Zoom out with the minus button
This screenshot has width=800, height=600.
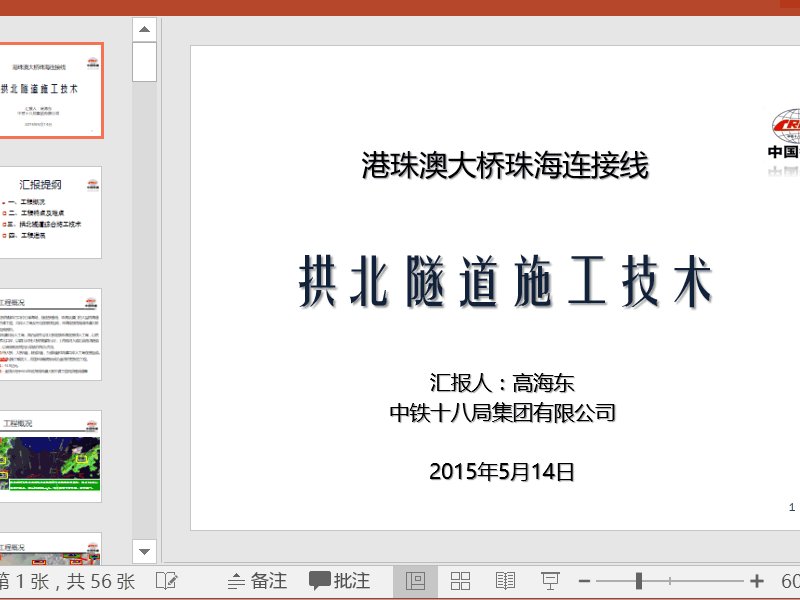pyautogui.click(x=585, y=581)
